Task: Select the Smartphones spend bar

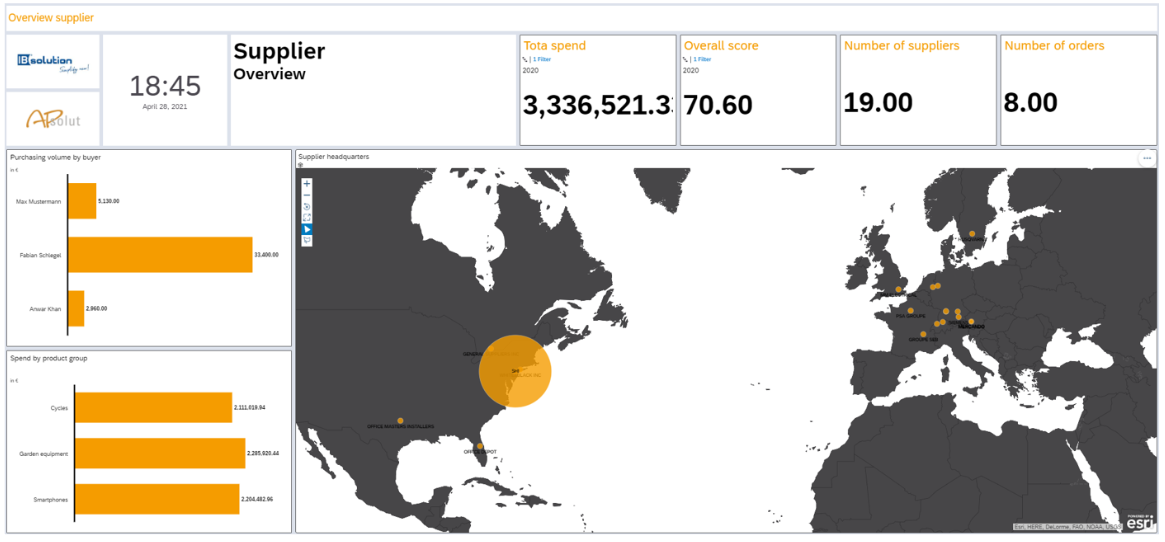Action: (157, 499)
